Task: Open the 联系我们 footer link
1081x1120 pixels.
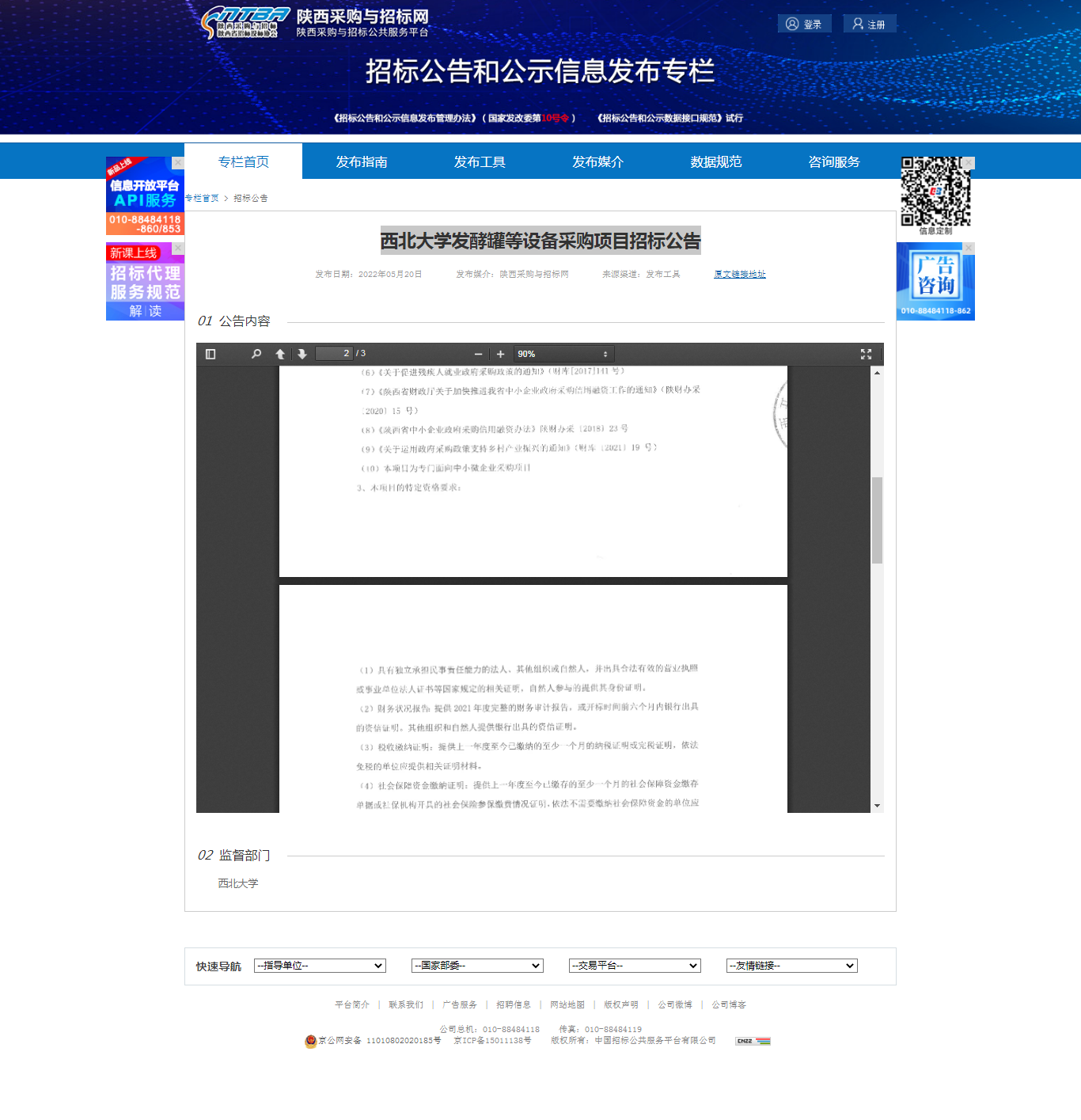Action: pyautogui.click(x=406, y=1004)
